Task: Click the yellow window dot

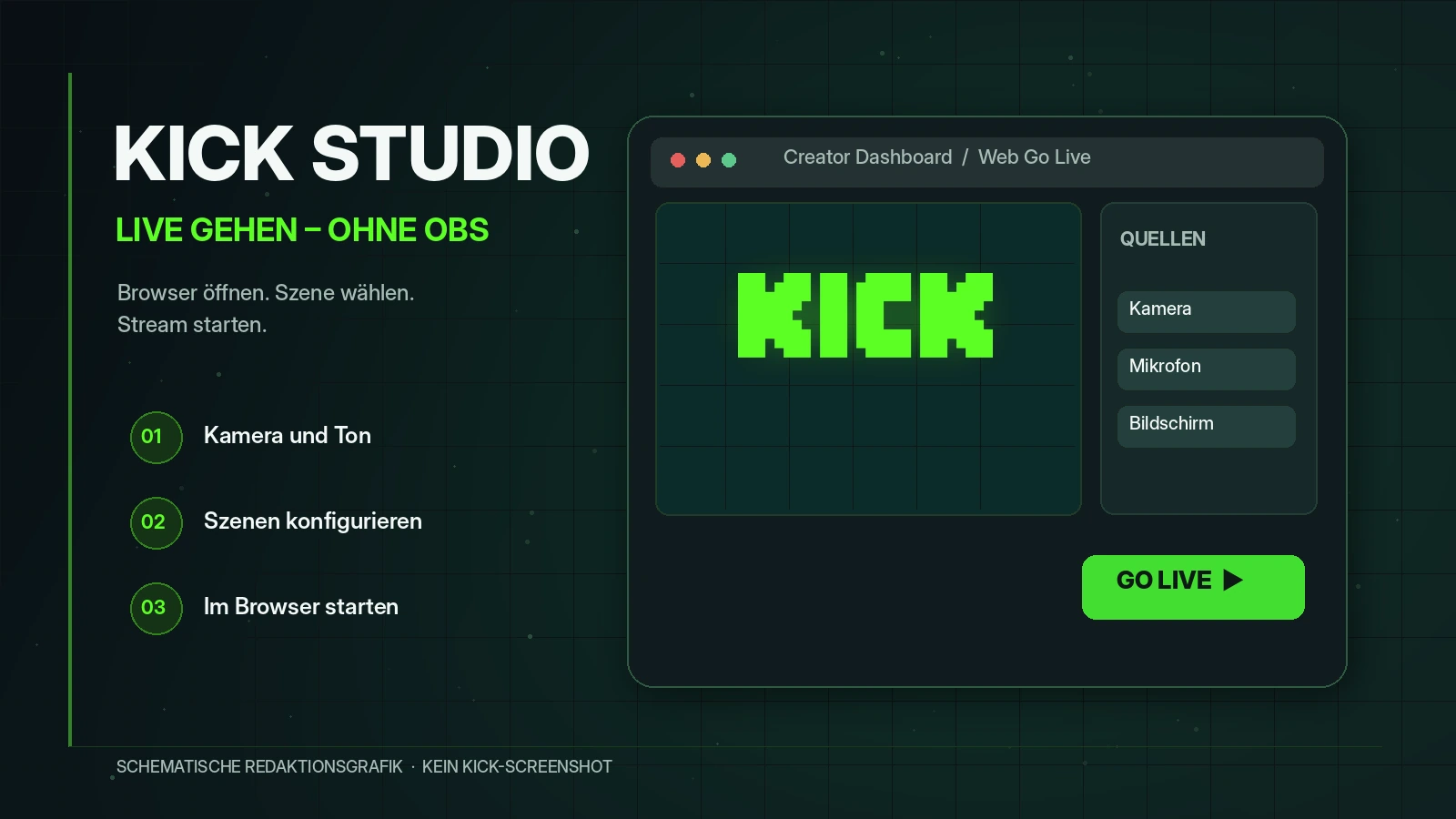Action: [x=703, y=160]
